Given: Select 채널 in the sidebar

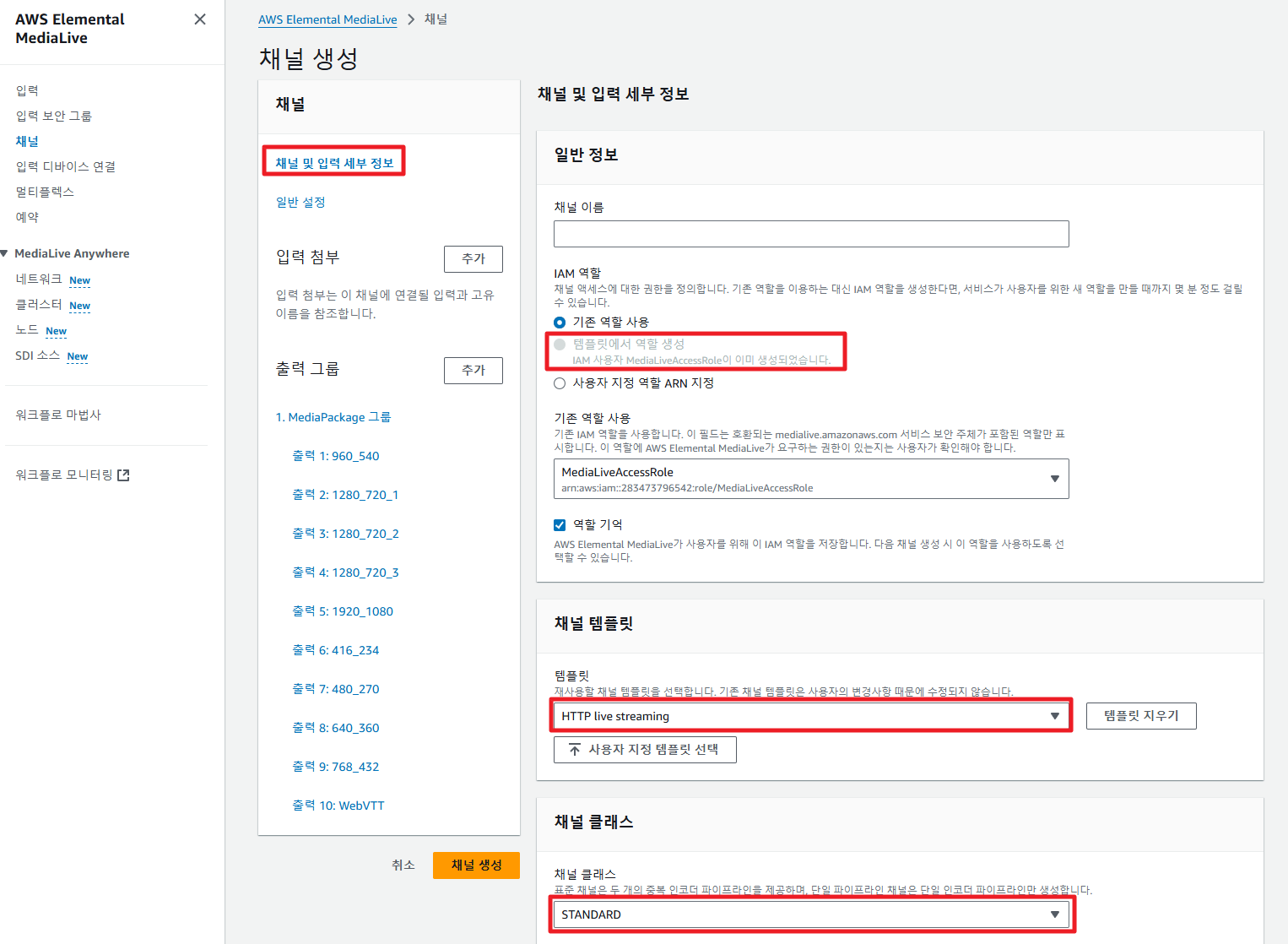Looking at the screenshot, I should pos(27,141).
